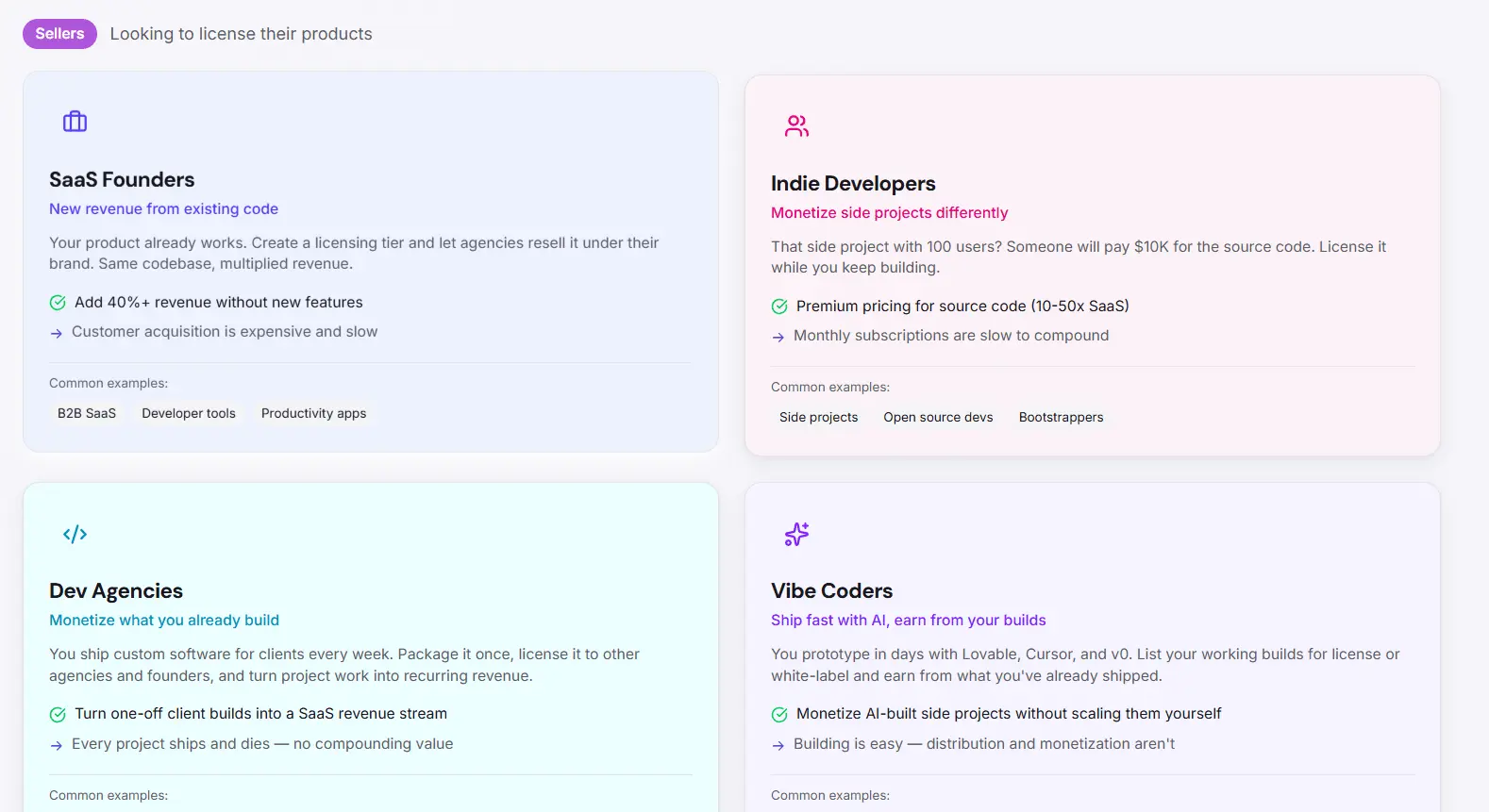Select the 'Bootstrappers' example tag

pos(1061,417)
